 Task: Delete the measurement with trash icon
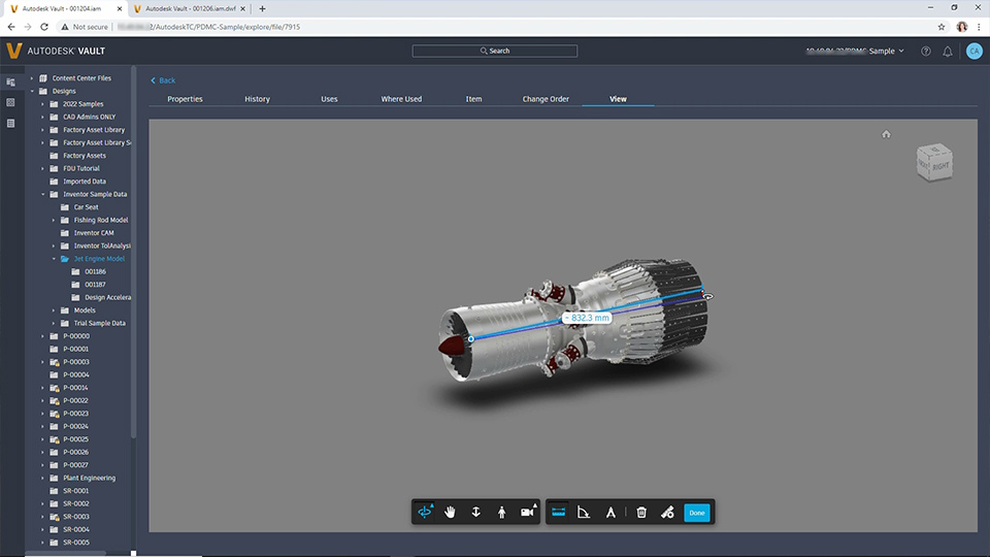(641, 512)
